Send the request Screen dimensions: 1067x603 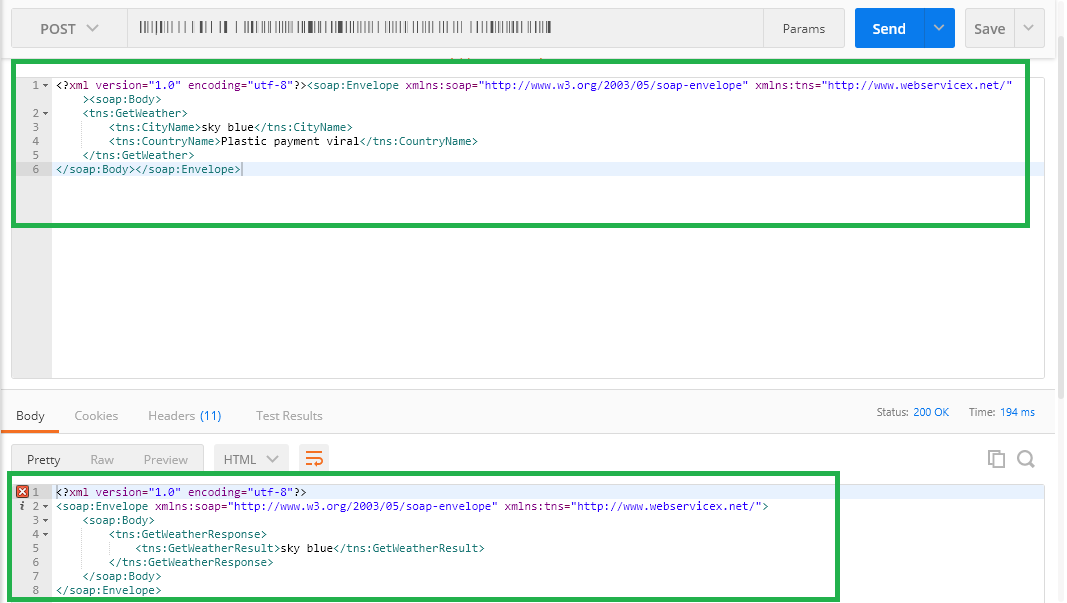point(889,29)
